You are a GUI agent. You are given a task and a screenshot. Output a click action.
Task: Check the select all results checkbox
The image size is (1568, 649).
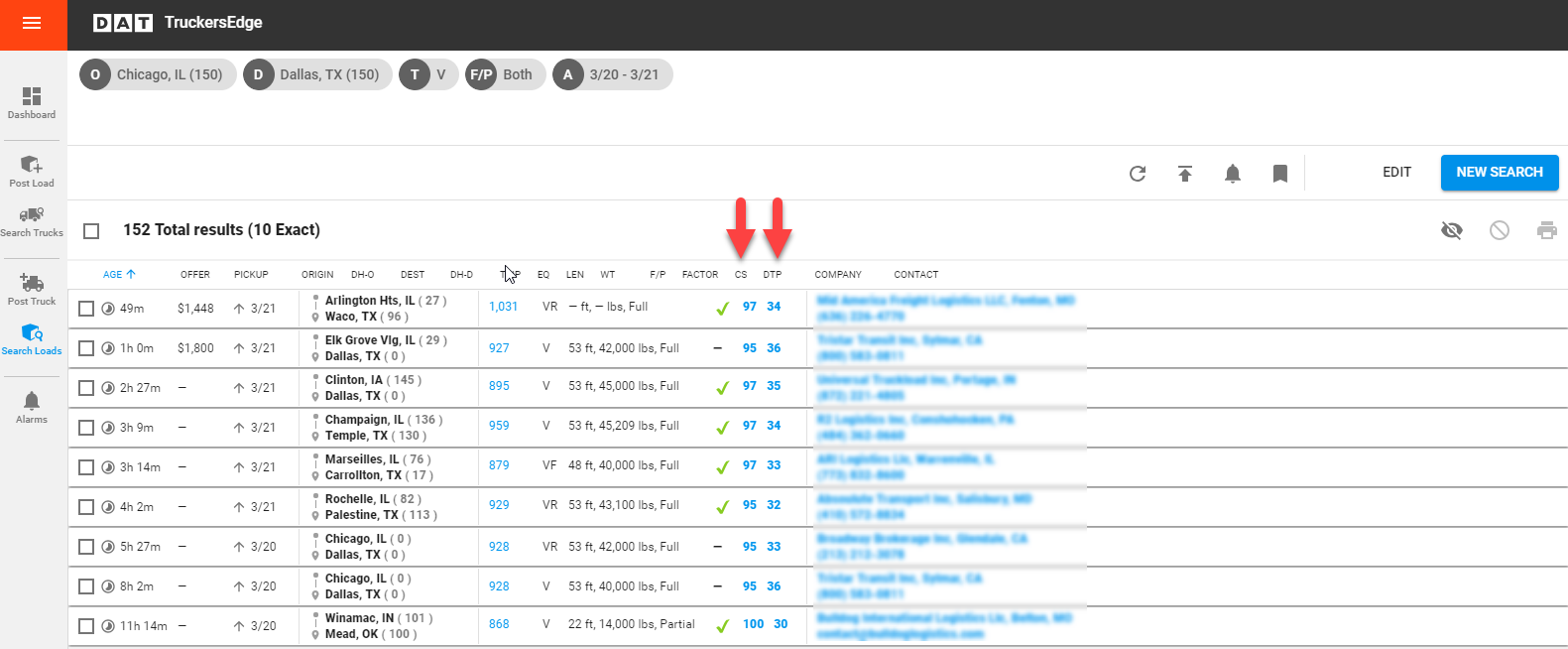[91, 231]
